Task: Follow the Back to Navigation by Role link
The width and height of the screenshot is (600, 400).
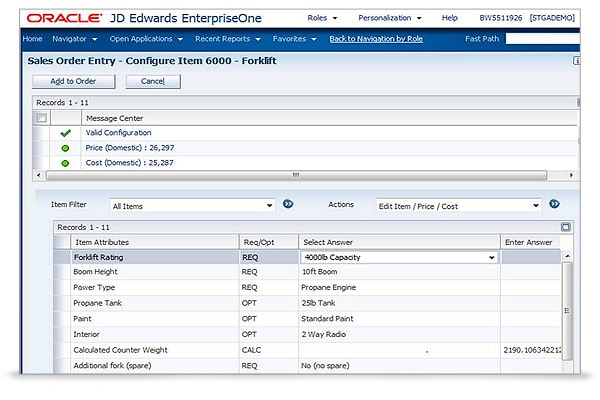Action: point(377,39)
